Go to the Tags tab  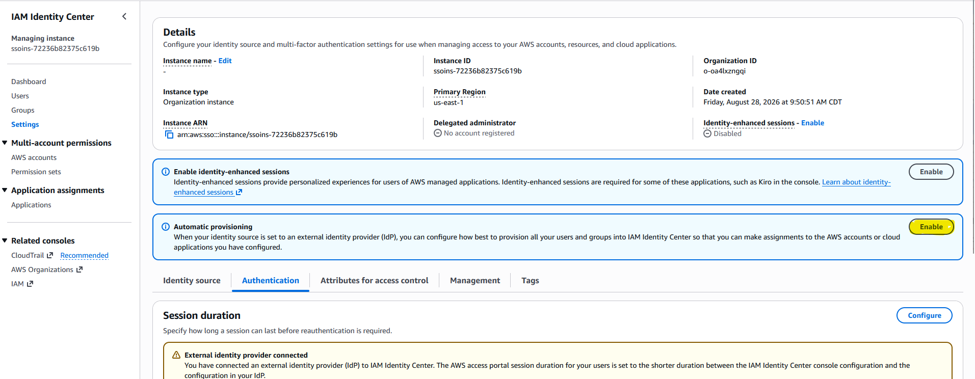[530, 280]
